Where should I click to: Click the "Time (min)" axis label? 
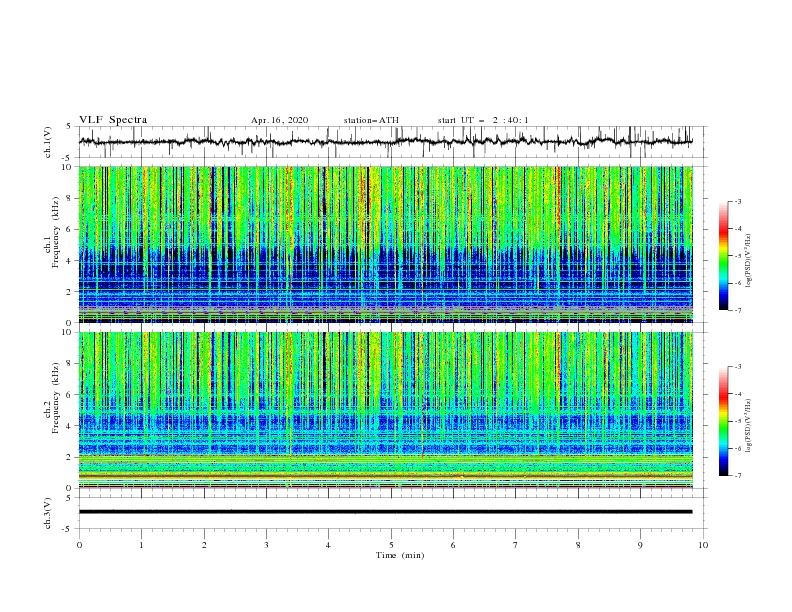pos(400,555)
